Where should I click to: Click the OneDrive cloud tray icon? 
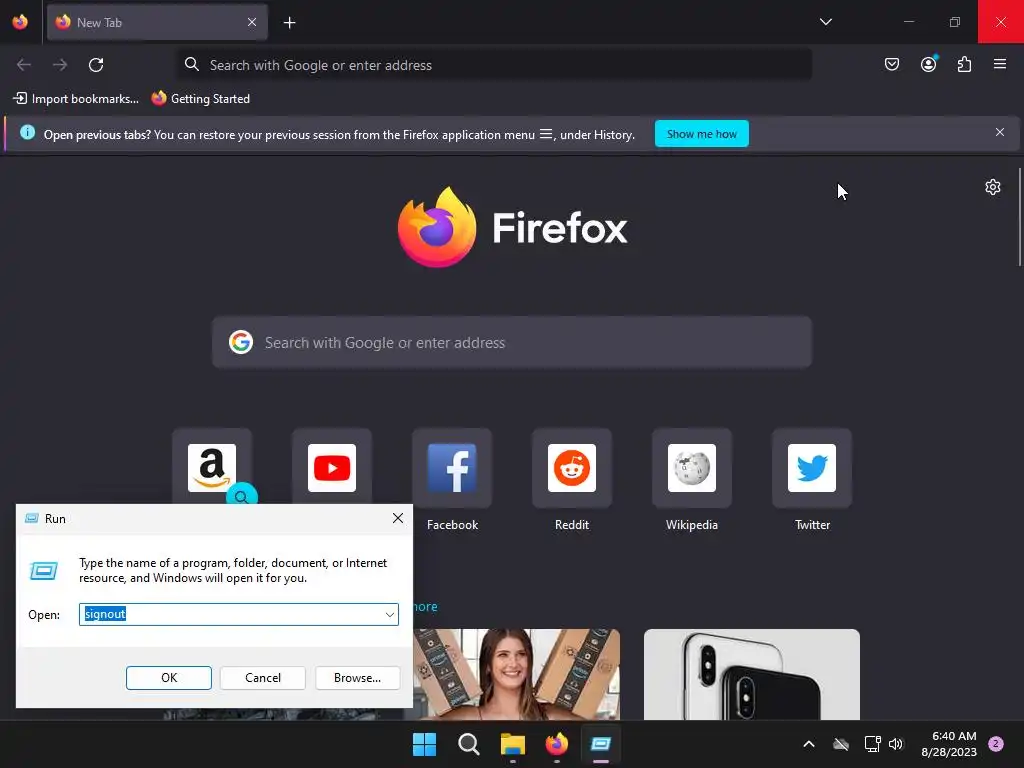click(x=841, y=744)
